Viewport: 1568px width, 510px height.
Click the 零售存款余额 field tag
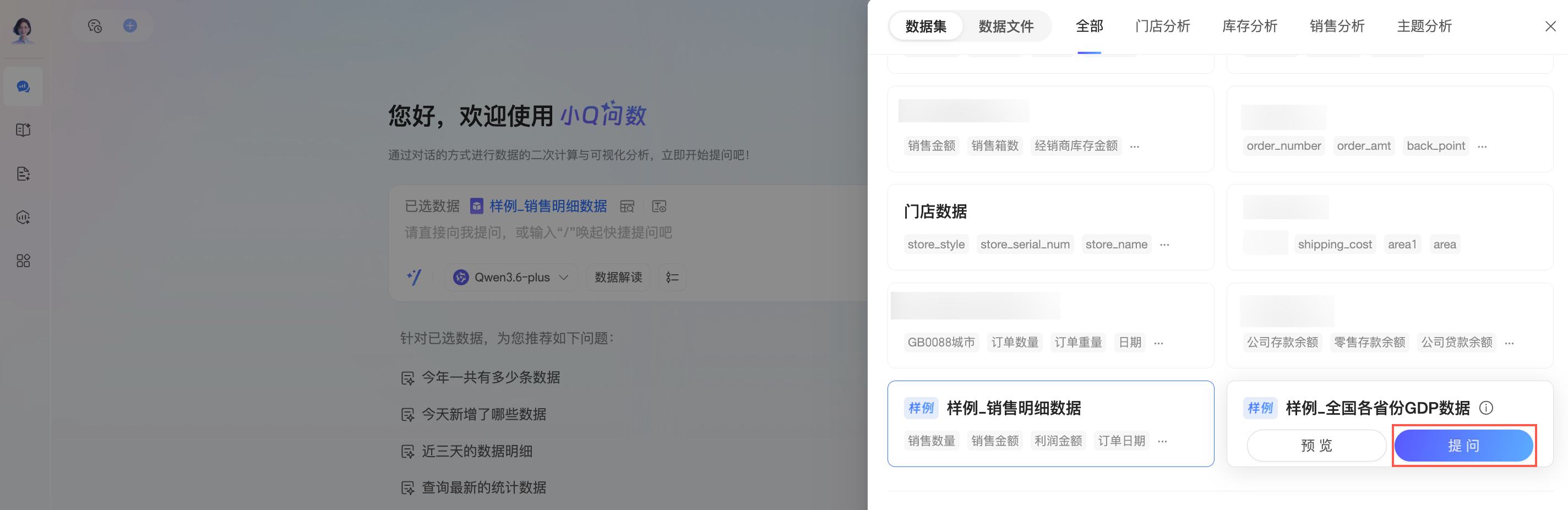(x=1369, y=343)
